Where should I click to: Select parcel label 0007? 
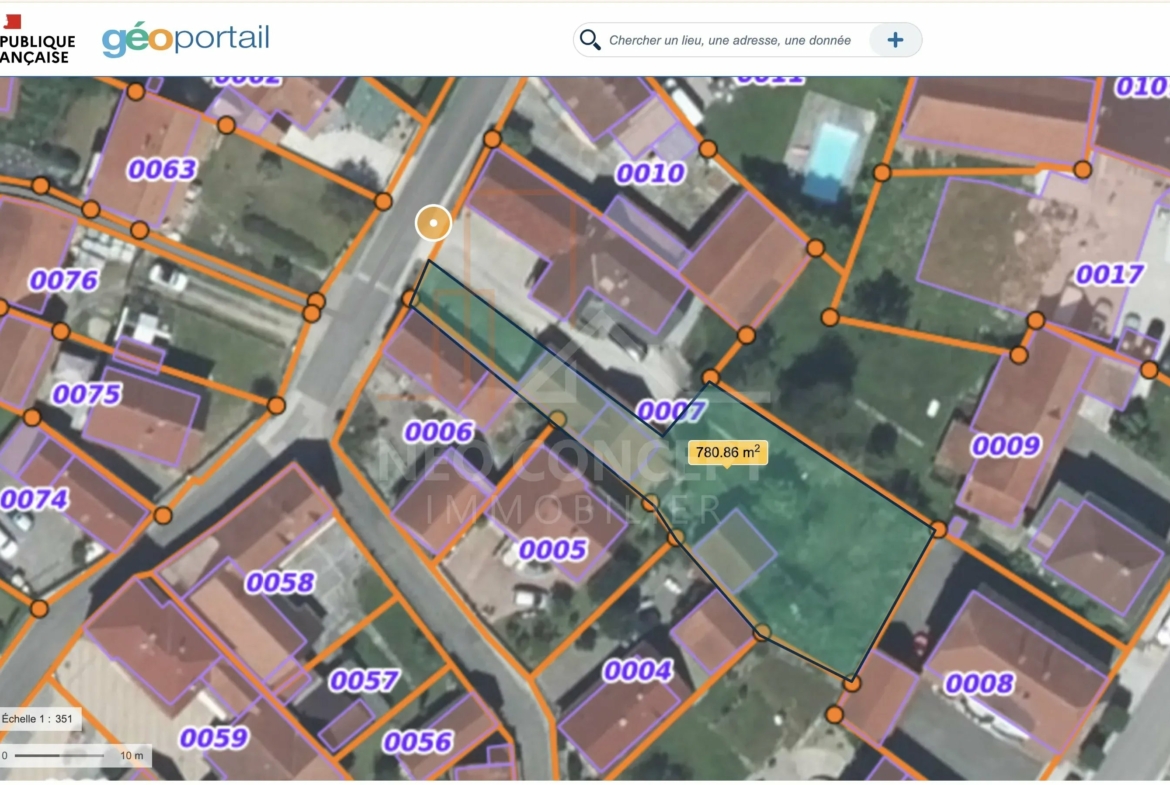[x=672, y=410]
